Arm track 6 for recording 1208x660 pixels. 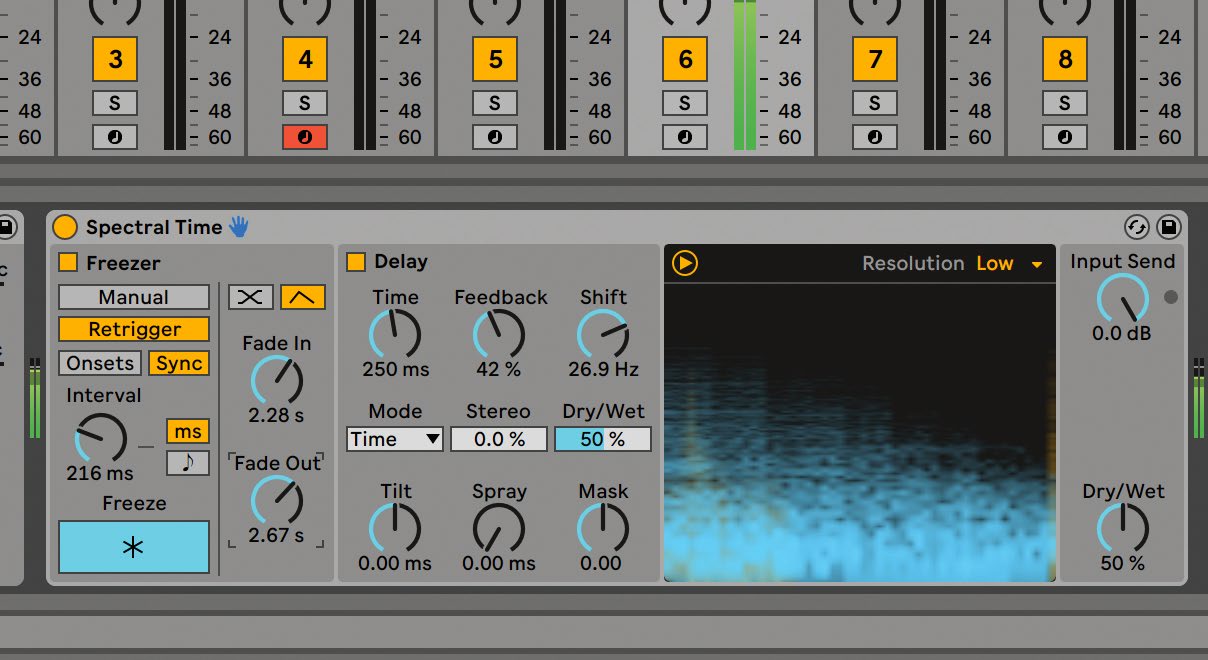[685, 137]
